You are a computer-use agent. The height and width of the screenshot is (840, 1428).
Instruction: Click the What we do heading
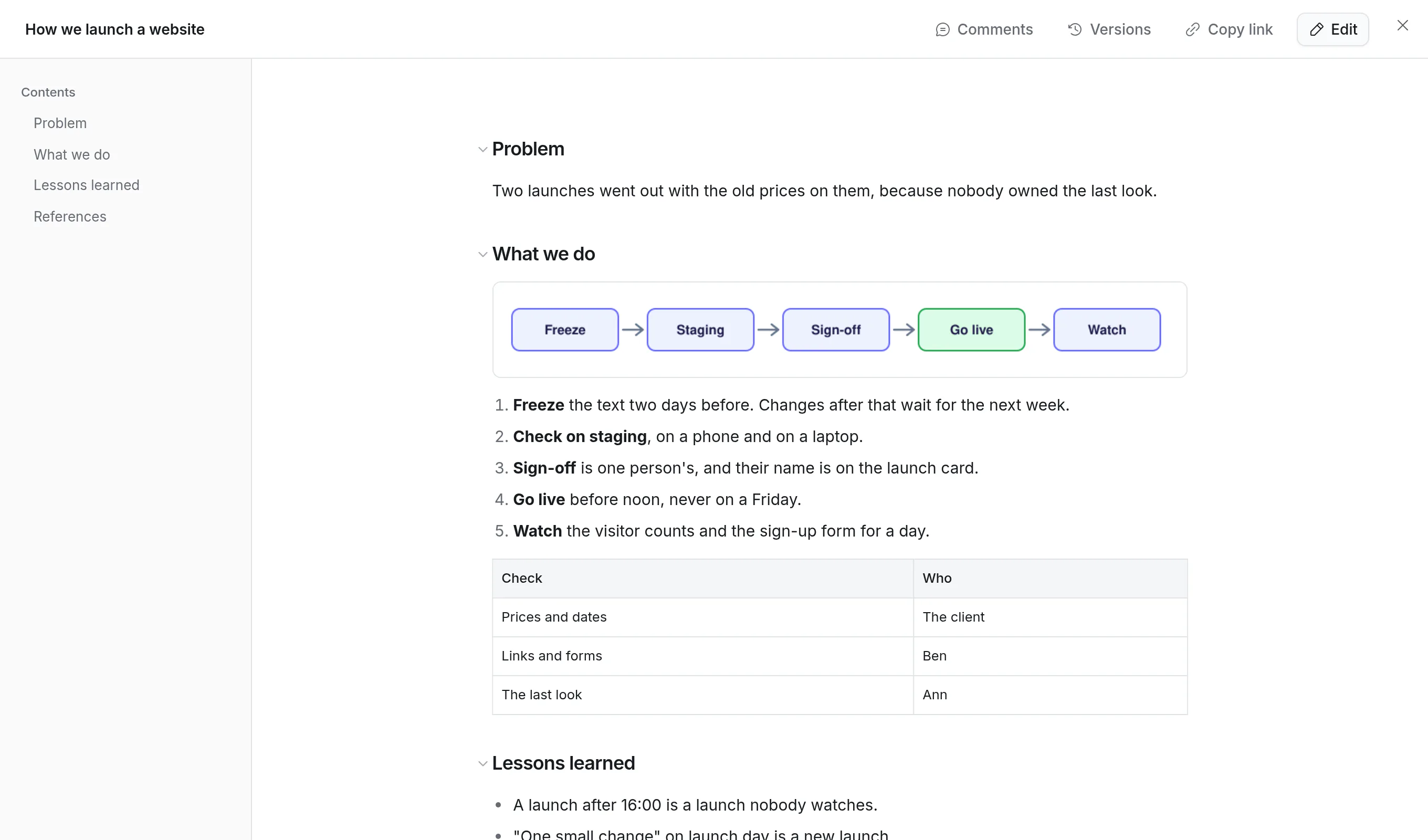tap(543, 254)
